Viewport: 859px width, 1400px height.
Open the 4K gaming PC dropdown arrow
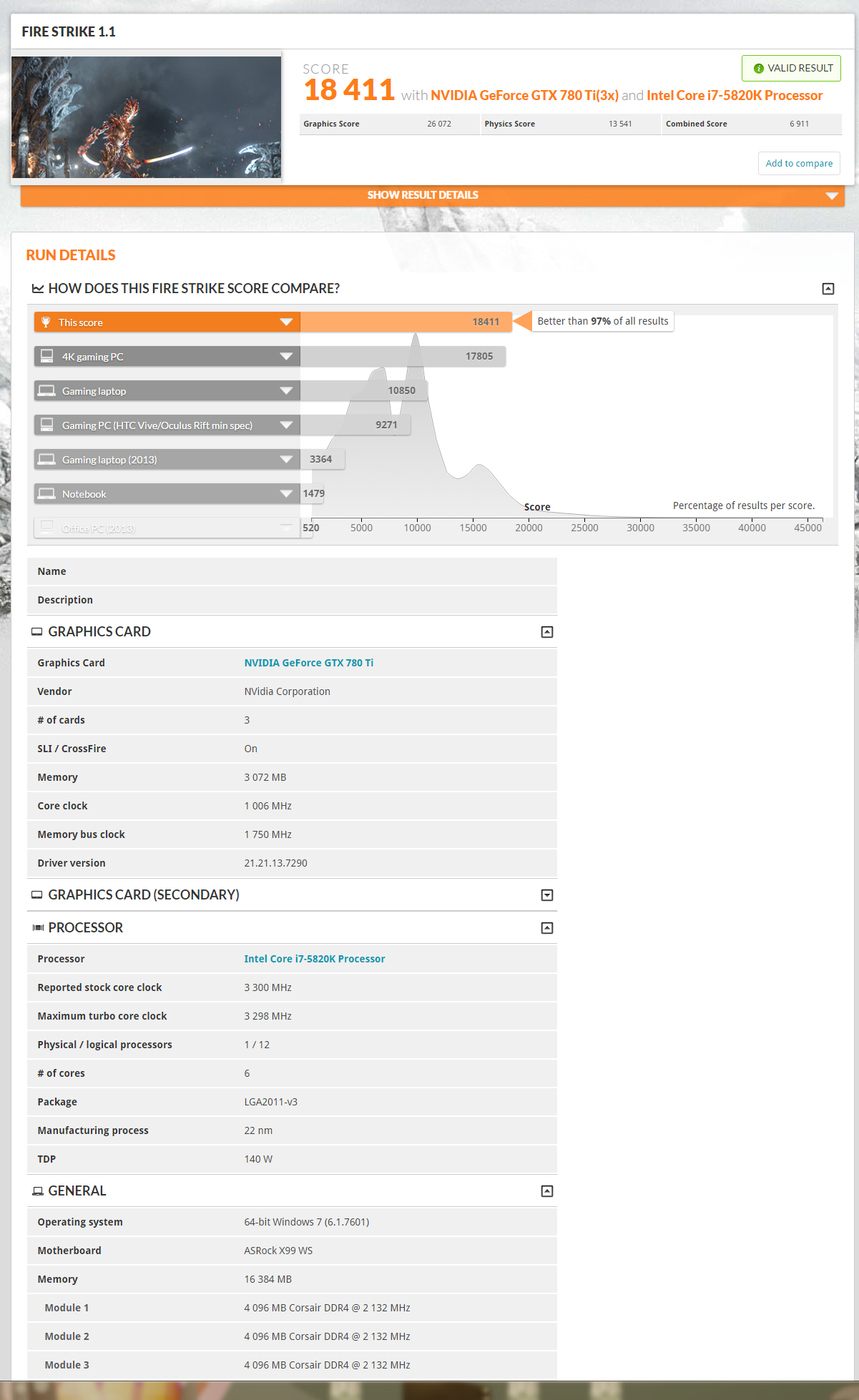[x=286, y=356]
